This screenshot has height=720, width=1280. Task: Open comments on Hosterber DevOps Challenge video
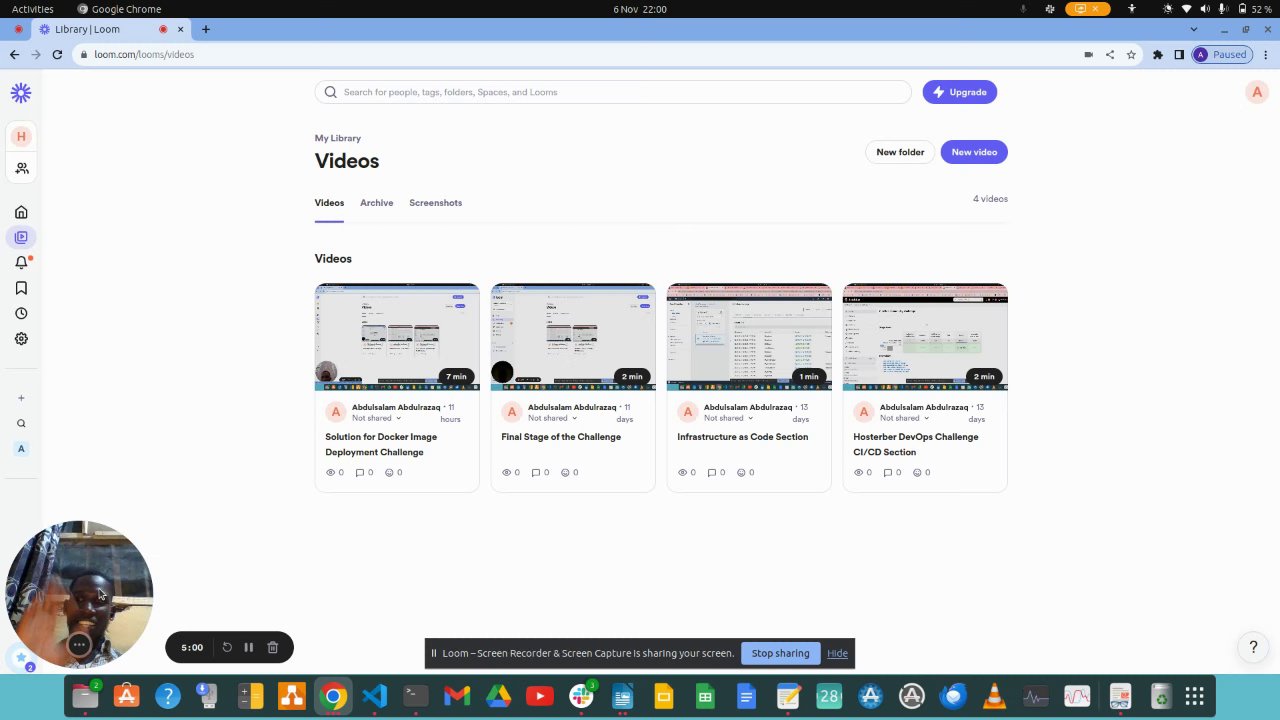pos(892,472)
